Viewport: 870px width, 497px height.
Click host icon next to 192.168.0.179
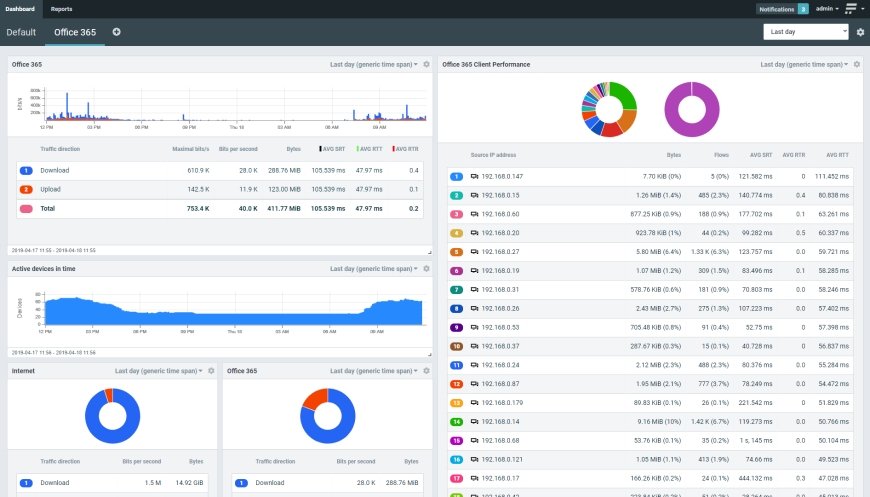click(x=474, y=403)
